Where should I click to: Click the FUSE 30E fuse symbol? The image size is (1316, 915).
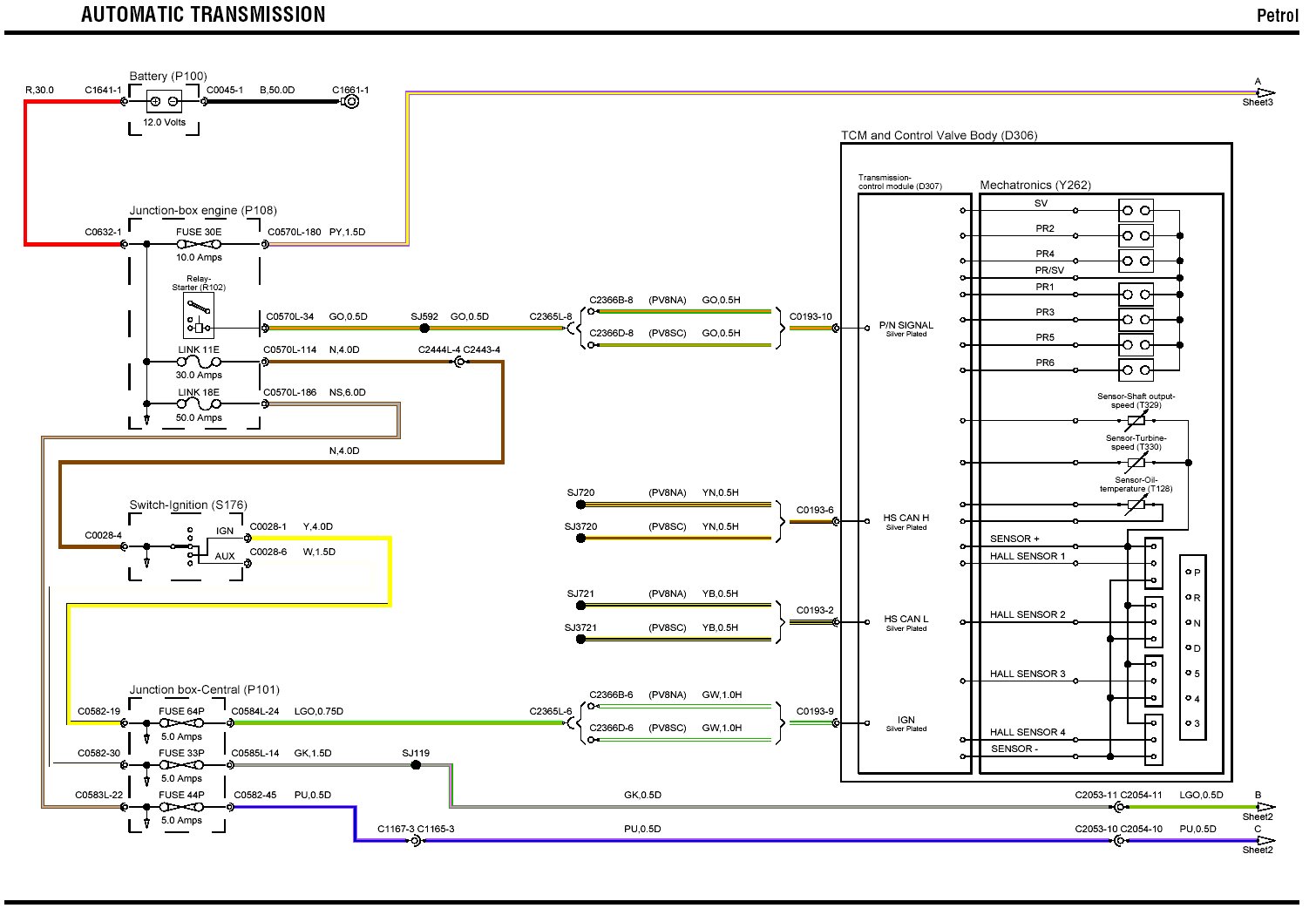pos(199,244)
